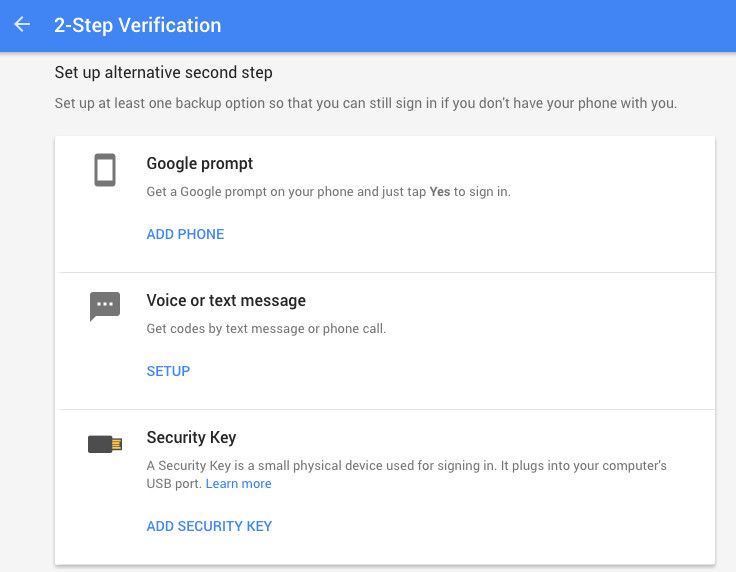
Task: Go back using the header arrow
Action: pyautogui.click(x=22, y=24)
